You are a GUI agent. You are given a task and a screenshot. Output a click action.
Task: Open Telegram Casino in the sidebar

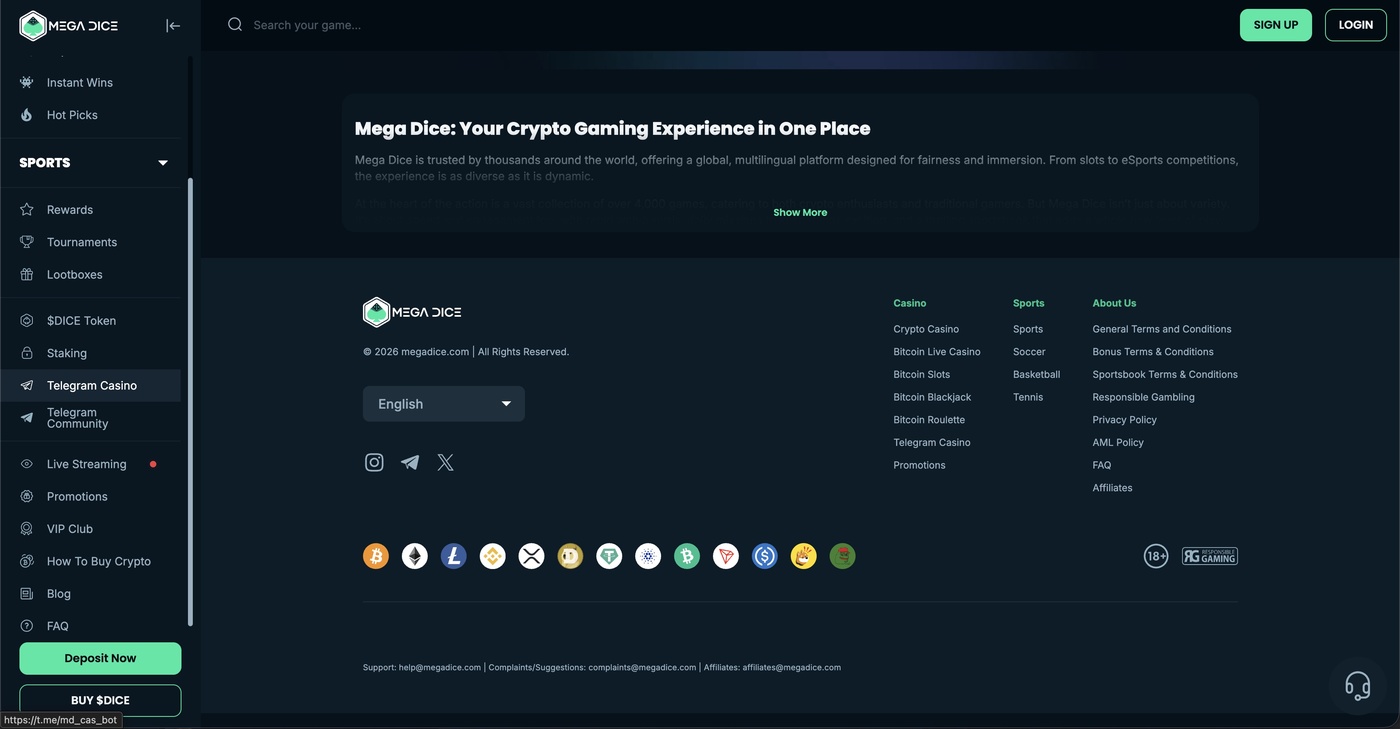(91, 385)
